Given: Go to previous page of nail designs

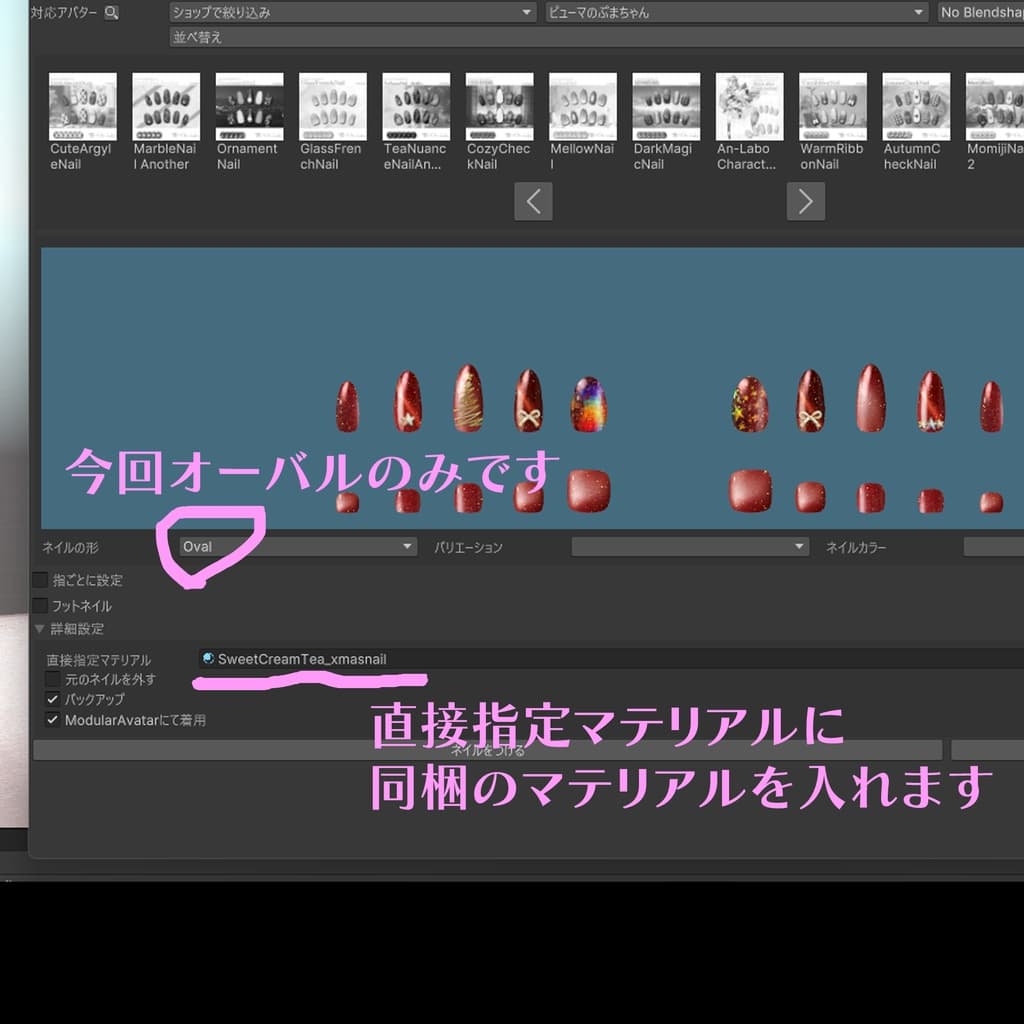Looking at the screenshot, I should tap(533, 202).
